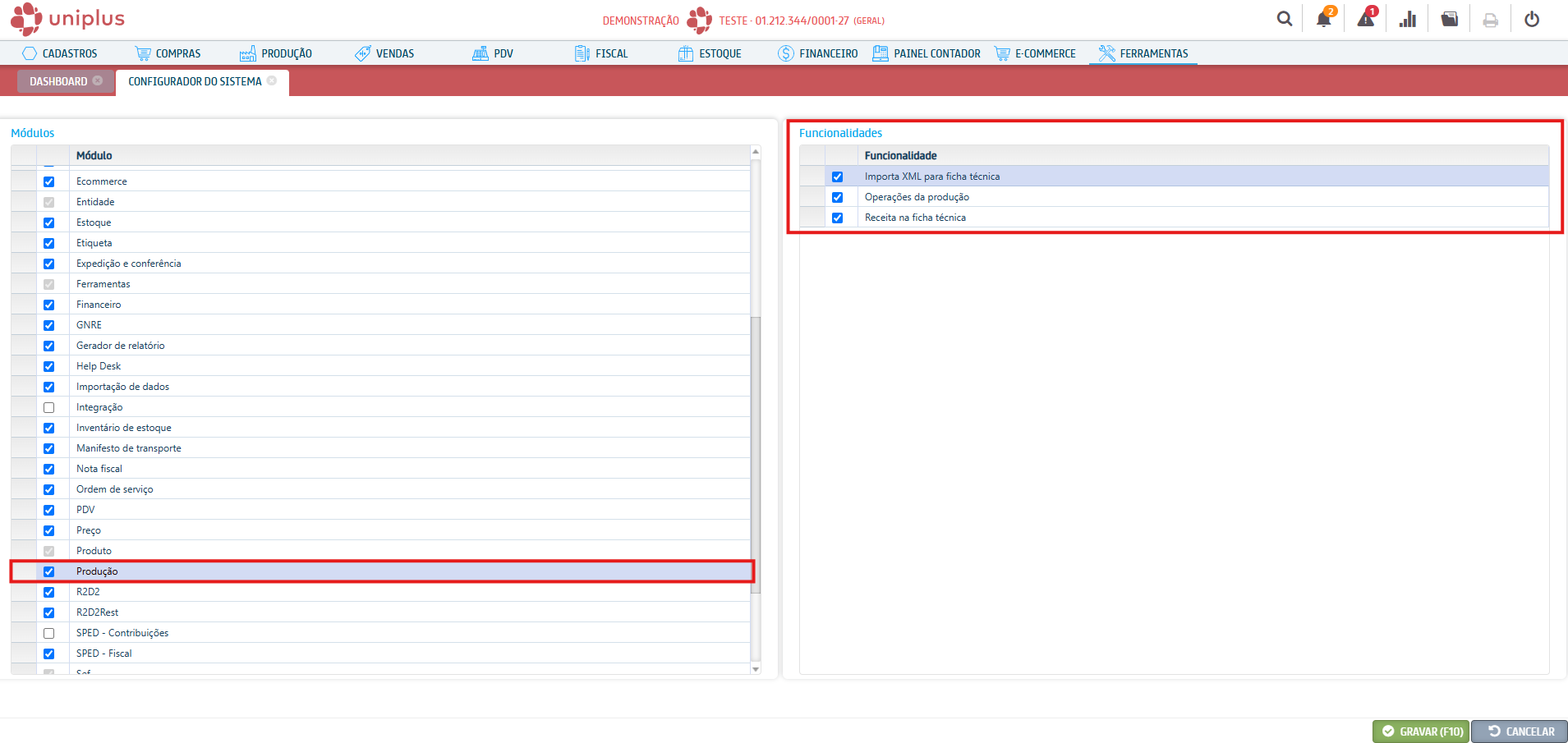
Task: Click the uniplus logo
Action: 68,19
